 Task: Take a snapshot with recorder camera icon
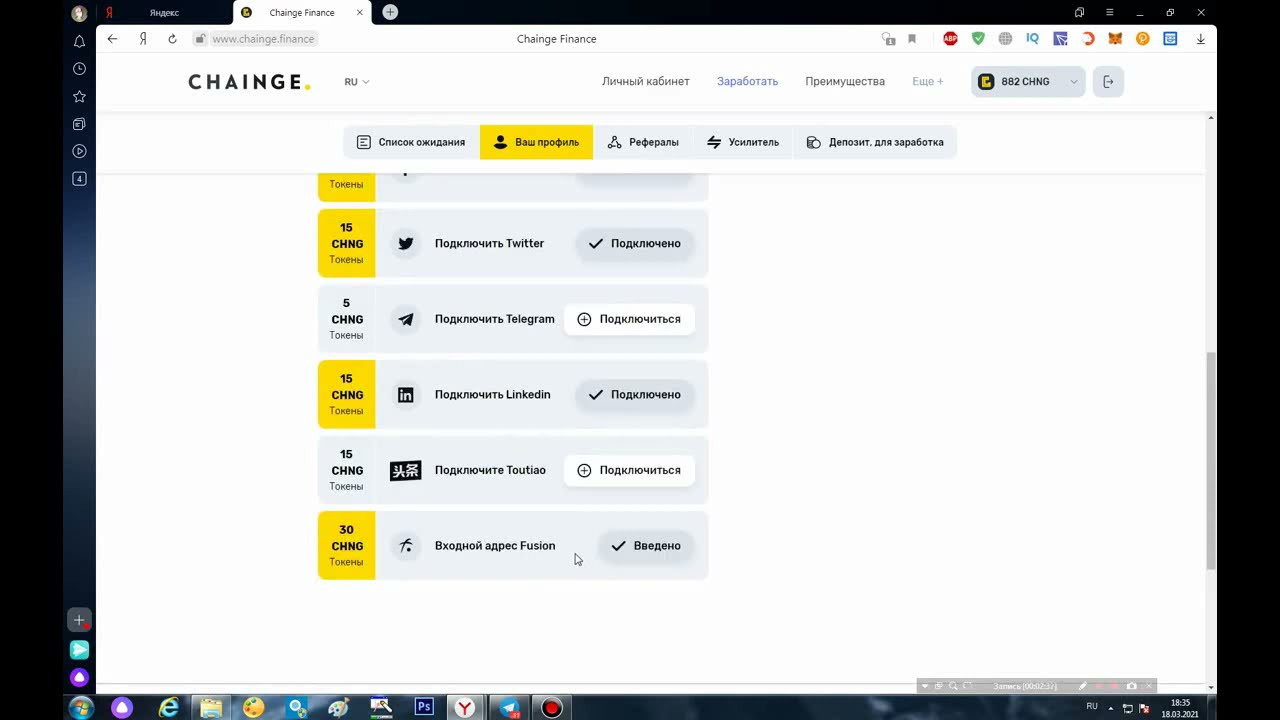coord(1132,686)
